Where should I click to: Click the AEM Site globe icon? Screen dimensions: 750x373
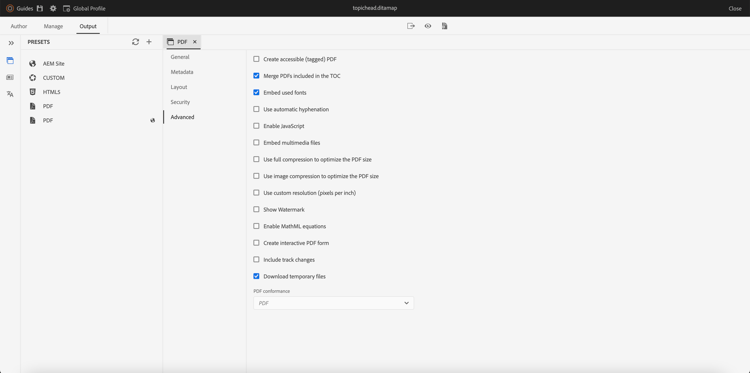pos(33,64)
